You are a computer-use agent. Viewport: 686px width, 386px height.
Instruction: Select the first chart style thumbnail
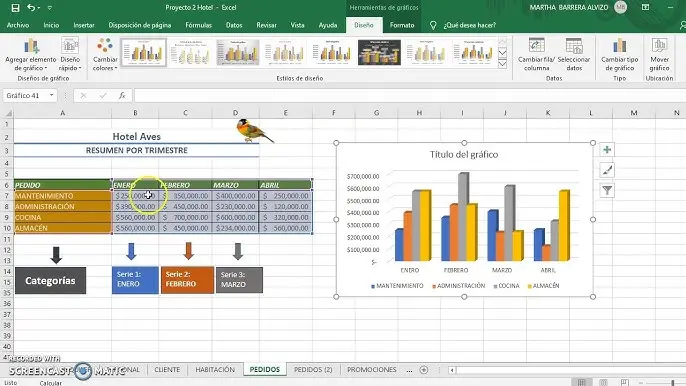[x=144, y=53]
